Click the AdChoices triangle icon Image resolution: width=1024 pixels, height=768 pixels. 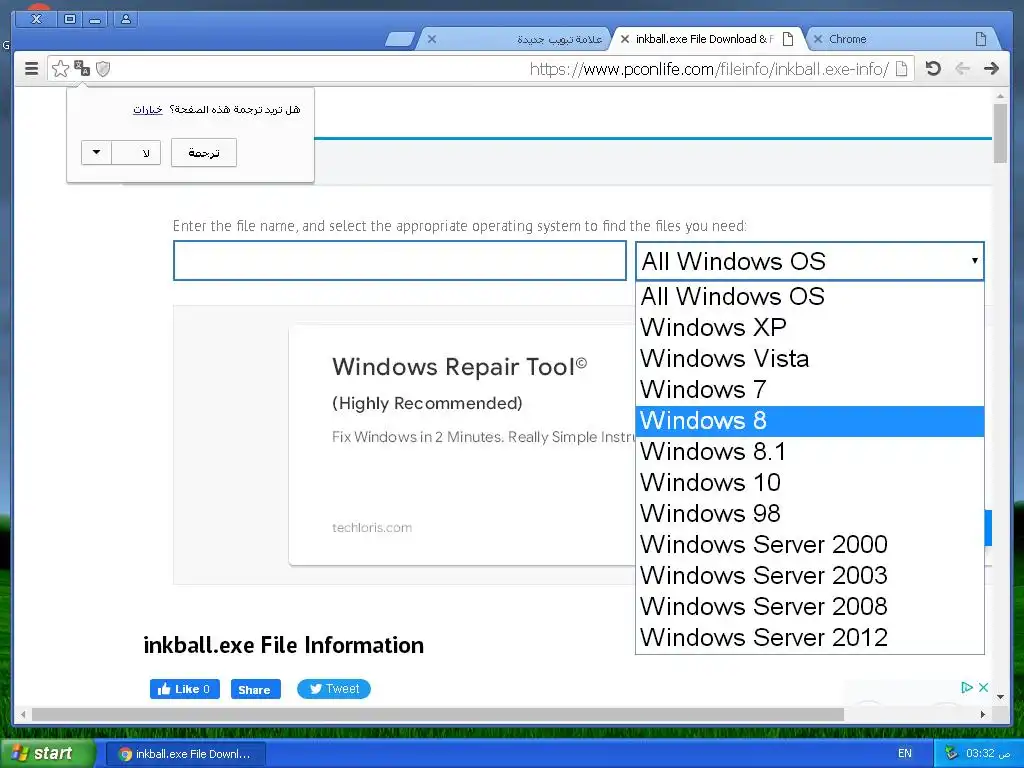click(967, 687)
